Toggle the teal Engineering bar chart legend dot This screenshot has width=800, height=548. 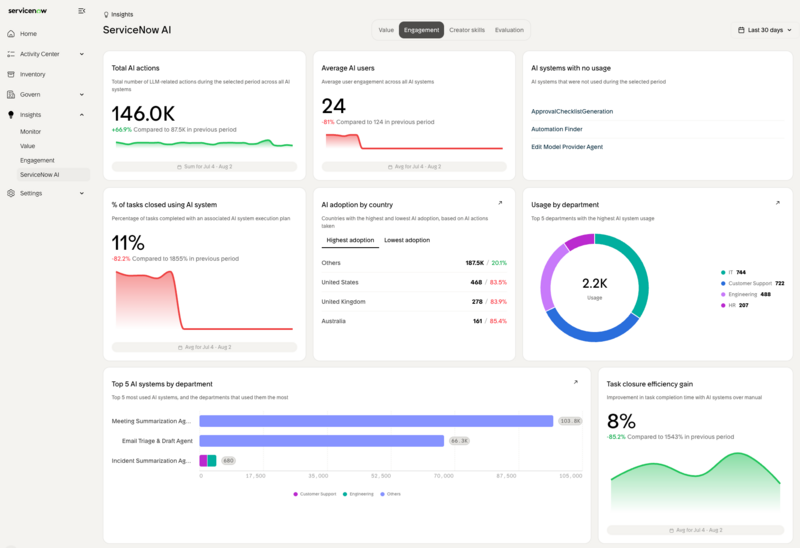(x=345, y=494)
